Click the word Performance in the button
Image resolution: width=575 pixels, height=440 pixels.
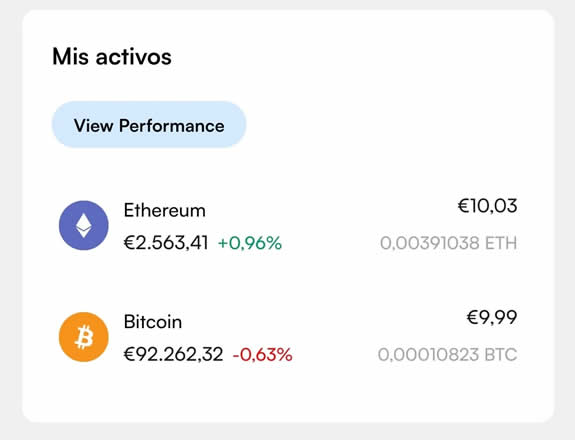[x=172, y=126]
